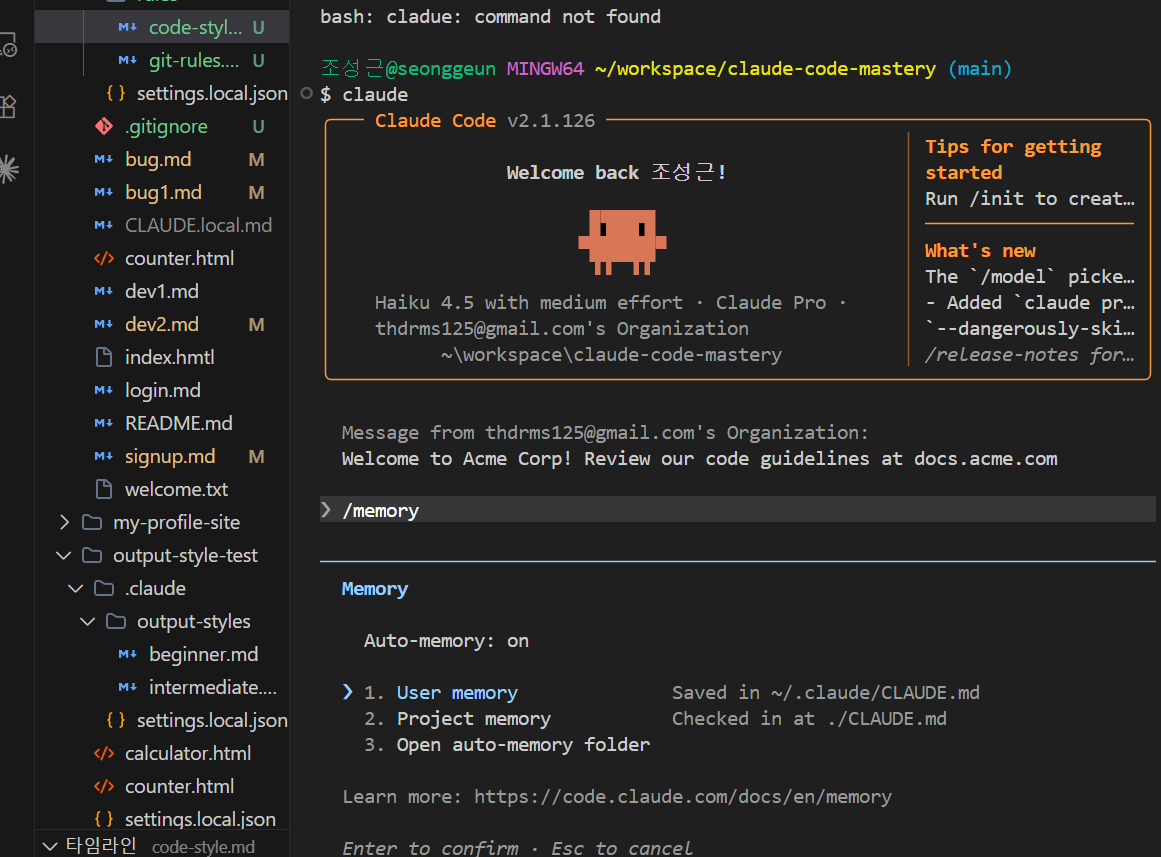Open settings.local.json under output-styles folder

(213, 720)
